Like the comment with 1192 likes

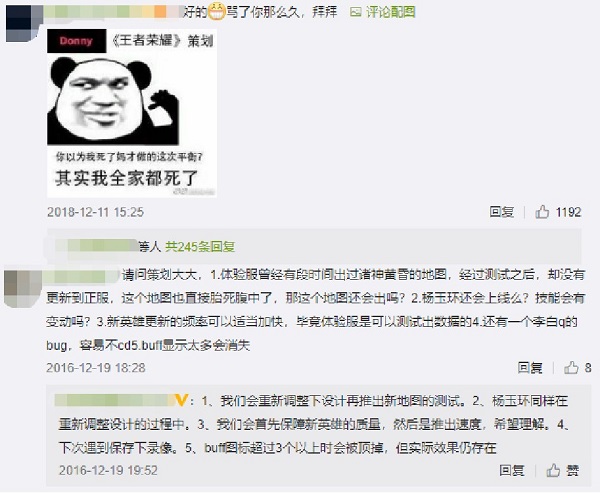(542, 212)
